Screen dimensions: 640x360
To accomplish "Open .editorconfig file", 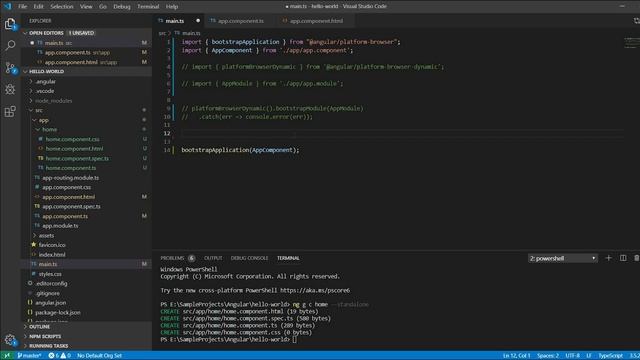I will pyautogui.click(x=51, y=283).
